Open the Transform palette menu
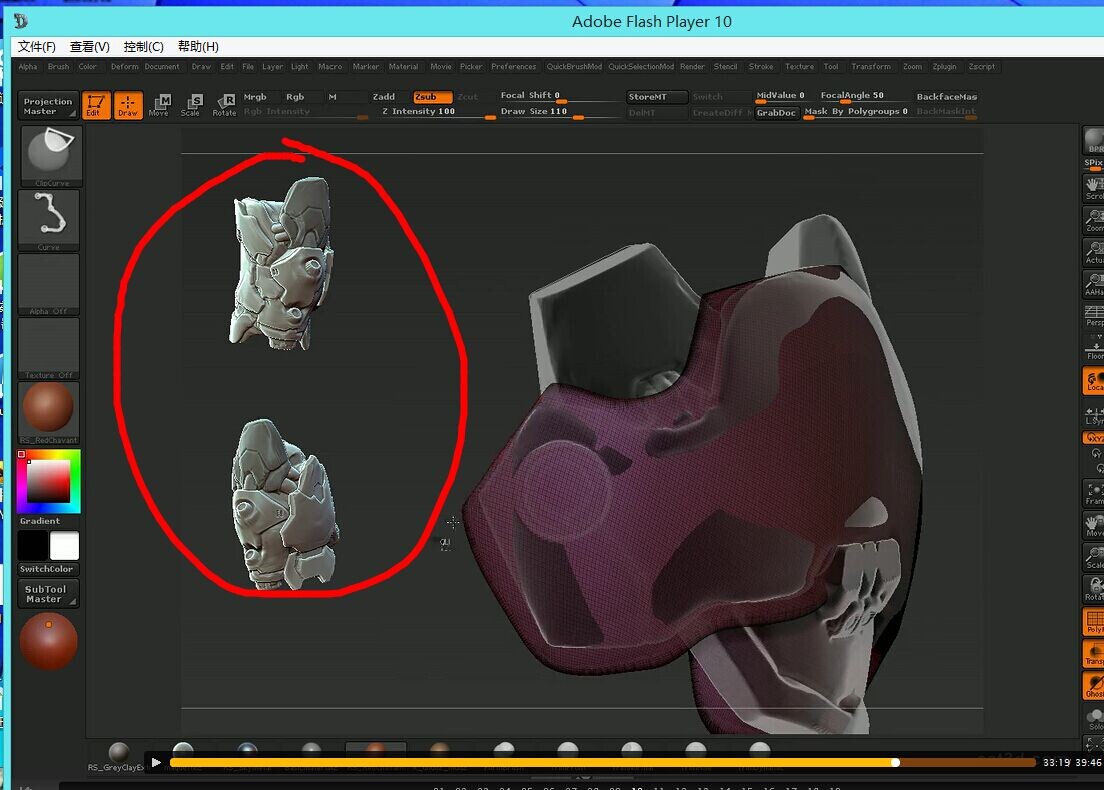 (871, 67)
